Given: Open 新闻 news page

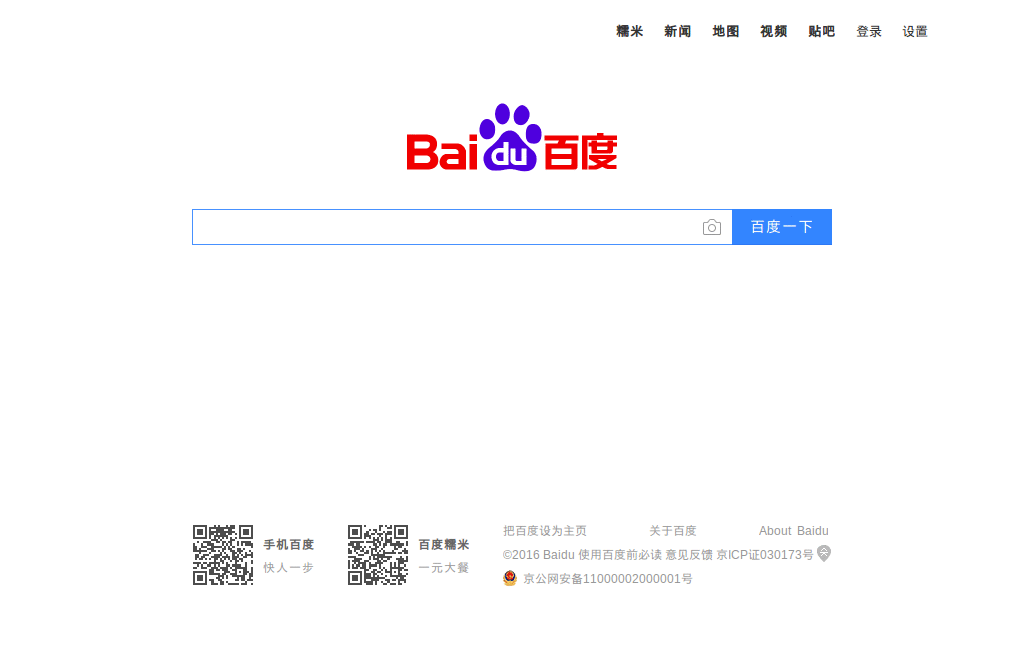Looking at the screenshot, I should [x=677, y=31].
